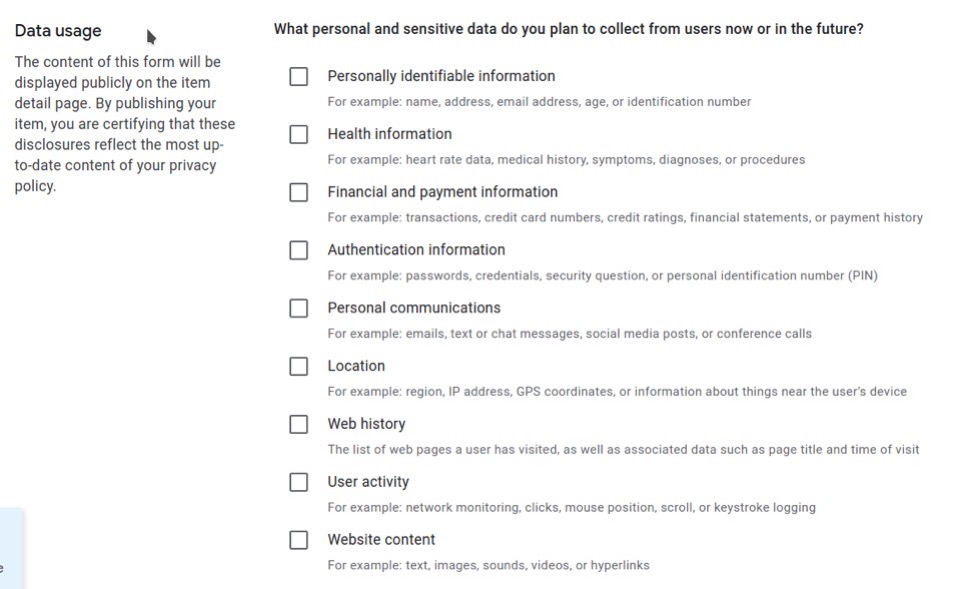Click the "Personally identifiable information" label text
Image resolution: width=974 pixels, height=589 pixels.
click(x=441, y=76)
